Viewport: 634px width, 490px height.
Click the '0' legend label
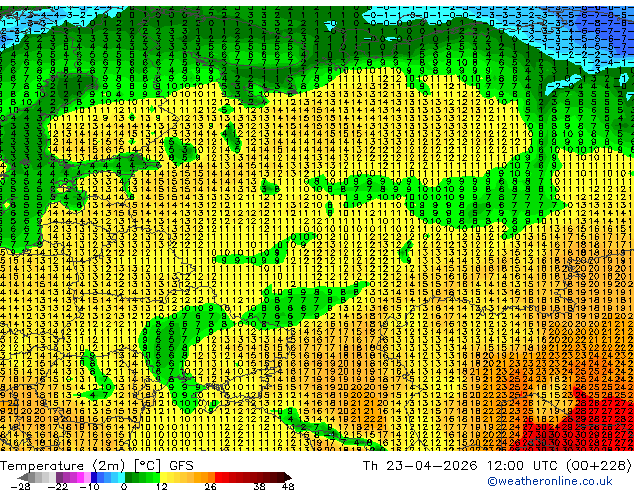click(124, 486)
